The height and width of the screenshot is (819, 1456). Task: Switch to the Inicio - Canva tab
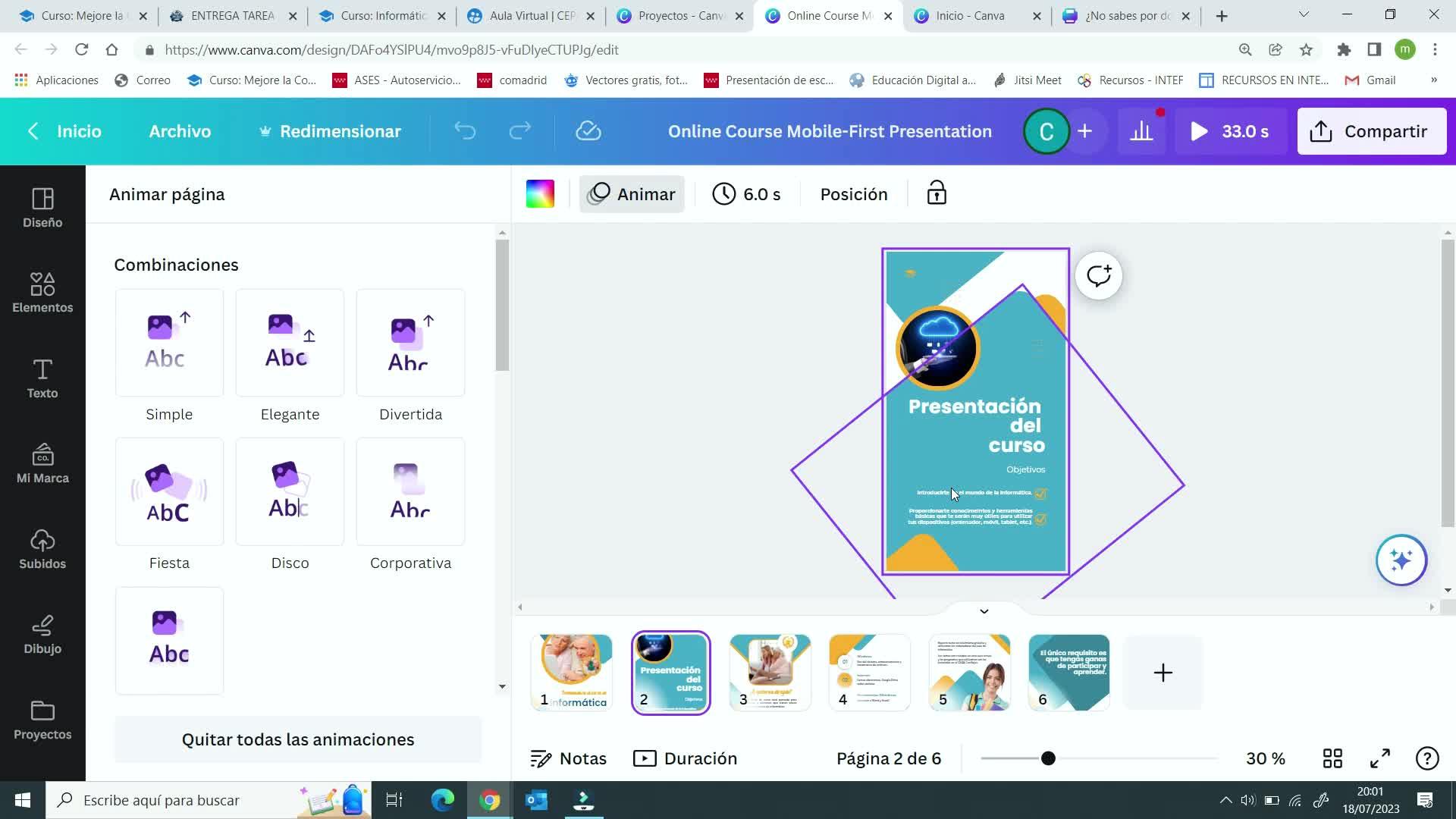click(x=969, y=15)
